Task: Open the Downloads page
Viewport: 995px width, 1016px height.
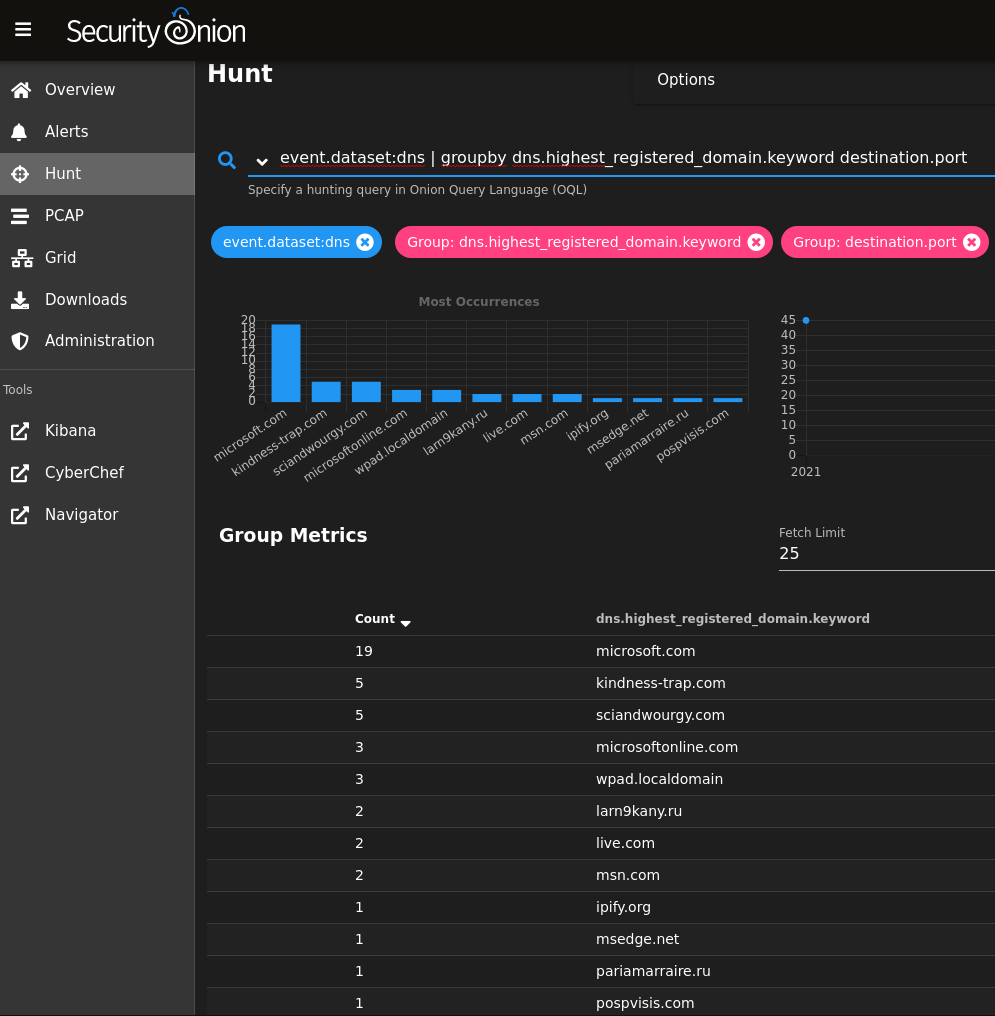Action: [x=97, y=300]
